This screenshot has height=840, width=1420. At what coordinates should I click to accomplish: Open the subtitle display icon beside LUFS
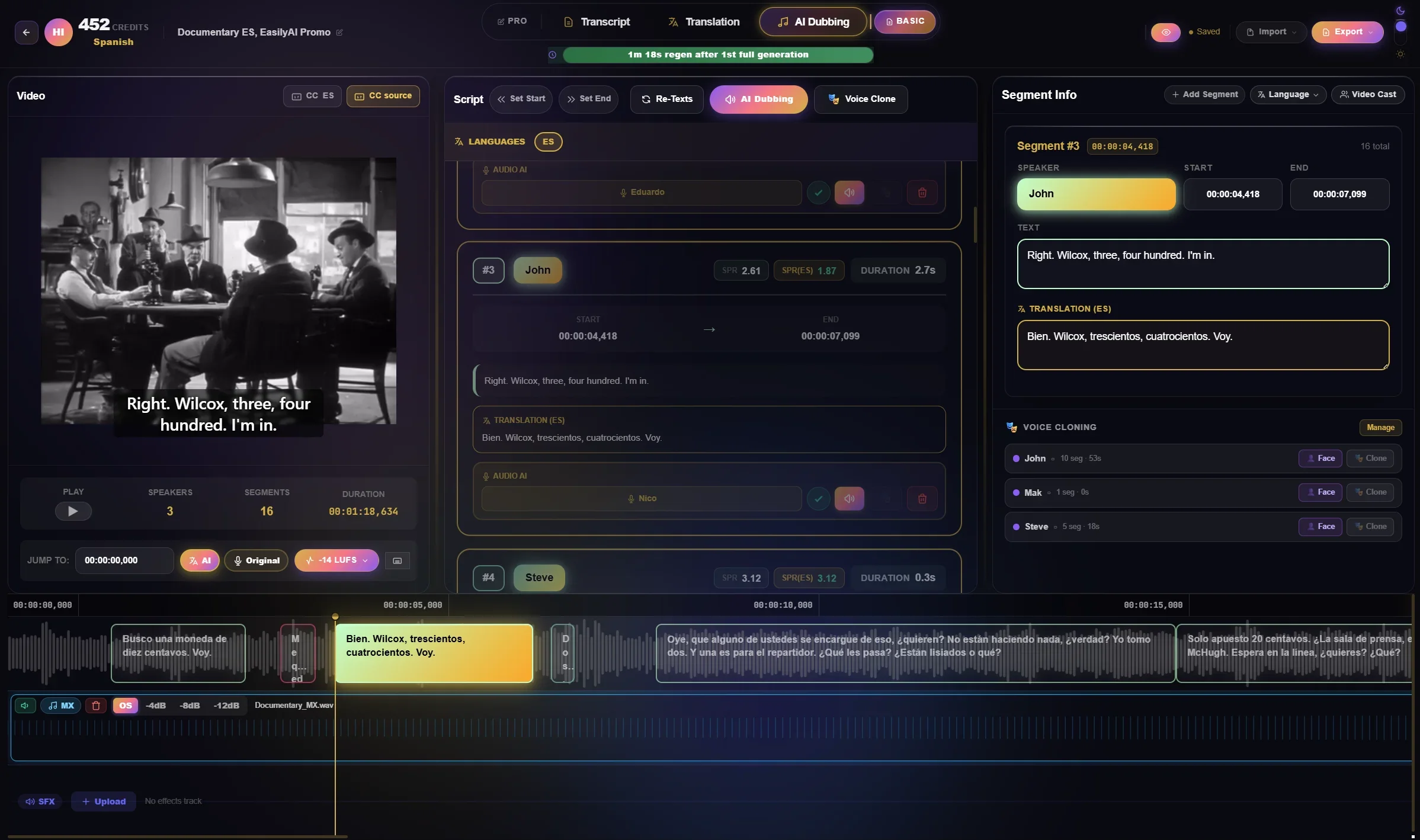coord(398,560)
